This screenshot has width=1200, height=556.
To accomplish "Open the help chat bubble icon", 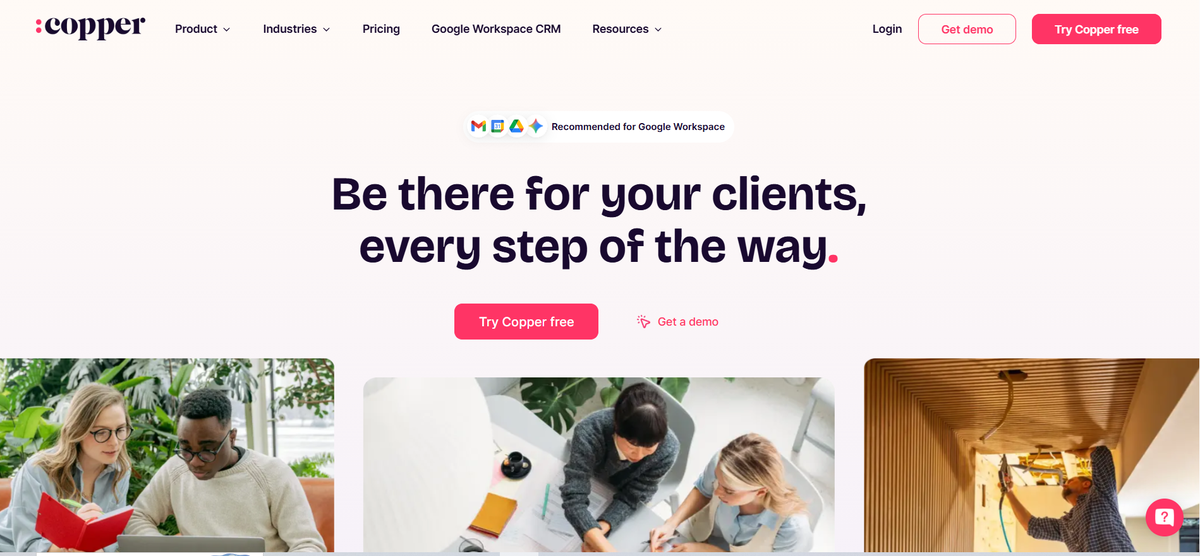I will click(x=1164, y=517).
